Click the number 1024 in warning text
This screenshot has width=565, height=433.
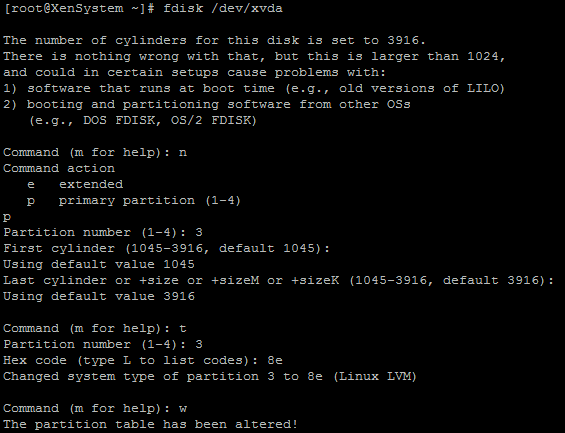click(483, 57)
